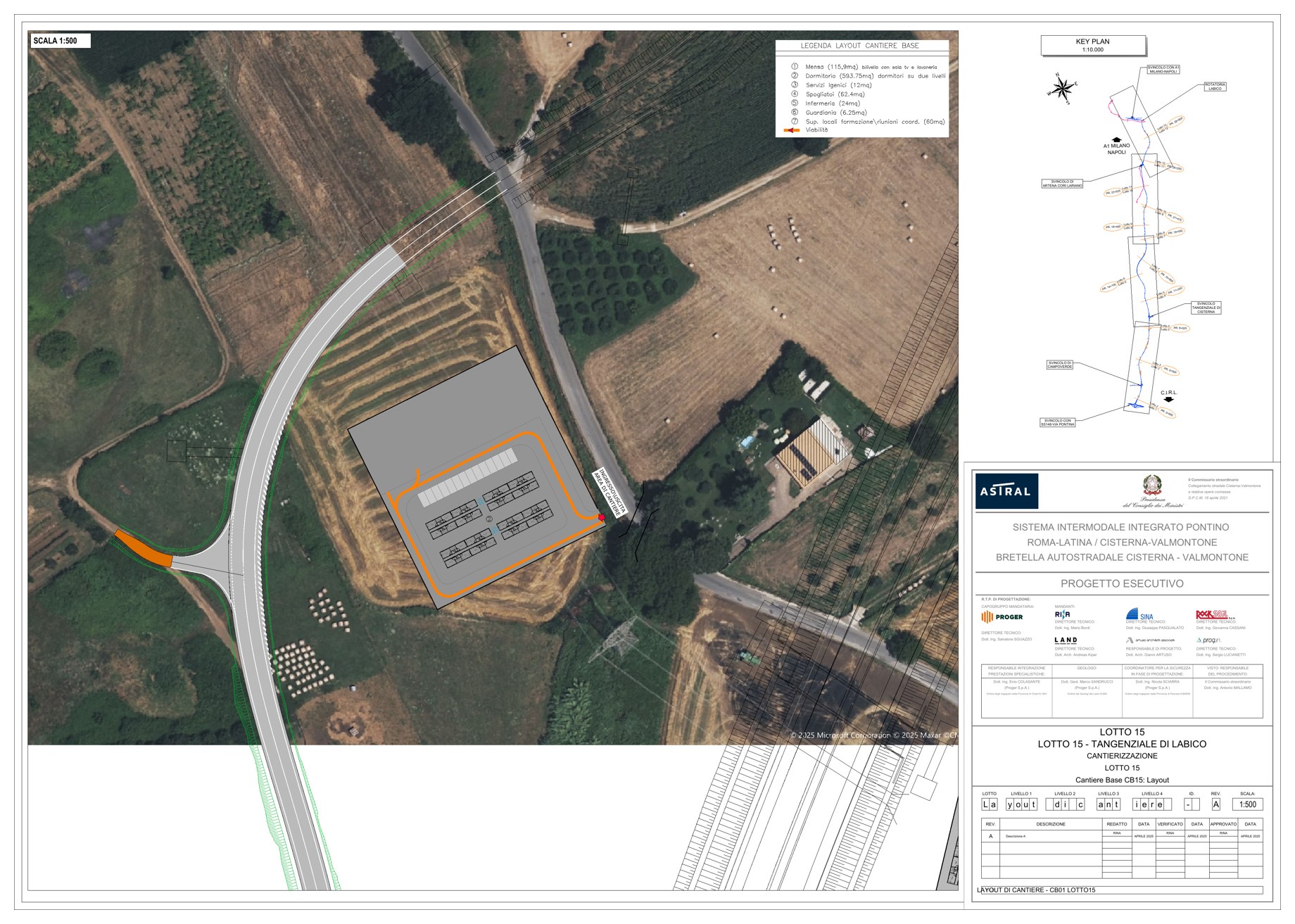Click SISTEMA INTERMODALE INTEGRATO PONTINO title
1295x924 pixels.
(1120, 527)
